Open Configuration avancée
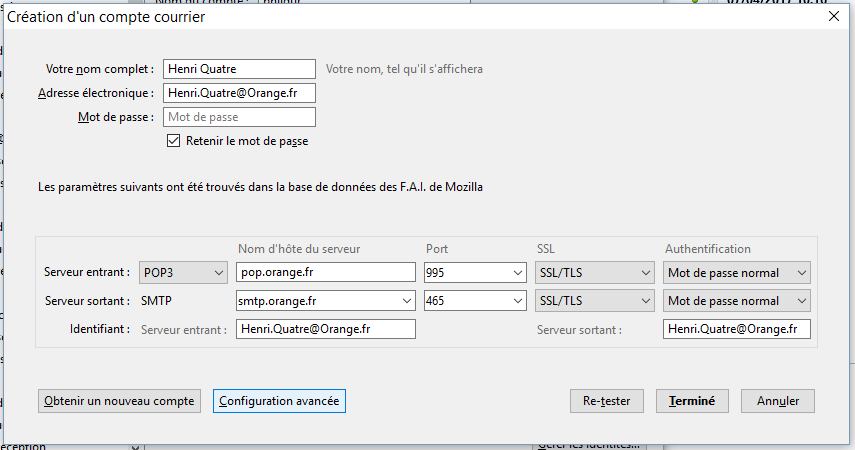The image size is (855, 450). pos(279,401)
